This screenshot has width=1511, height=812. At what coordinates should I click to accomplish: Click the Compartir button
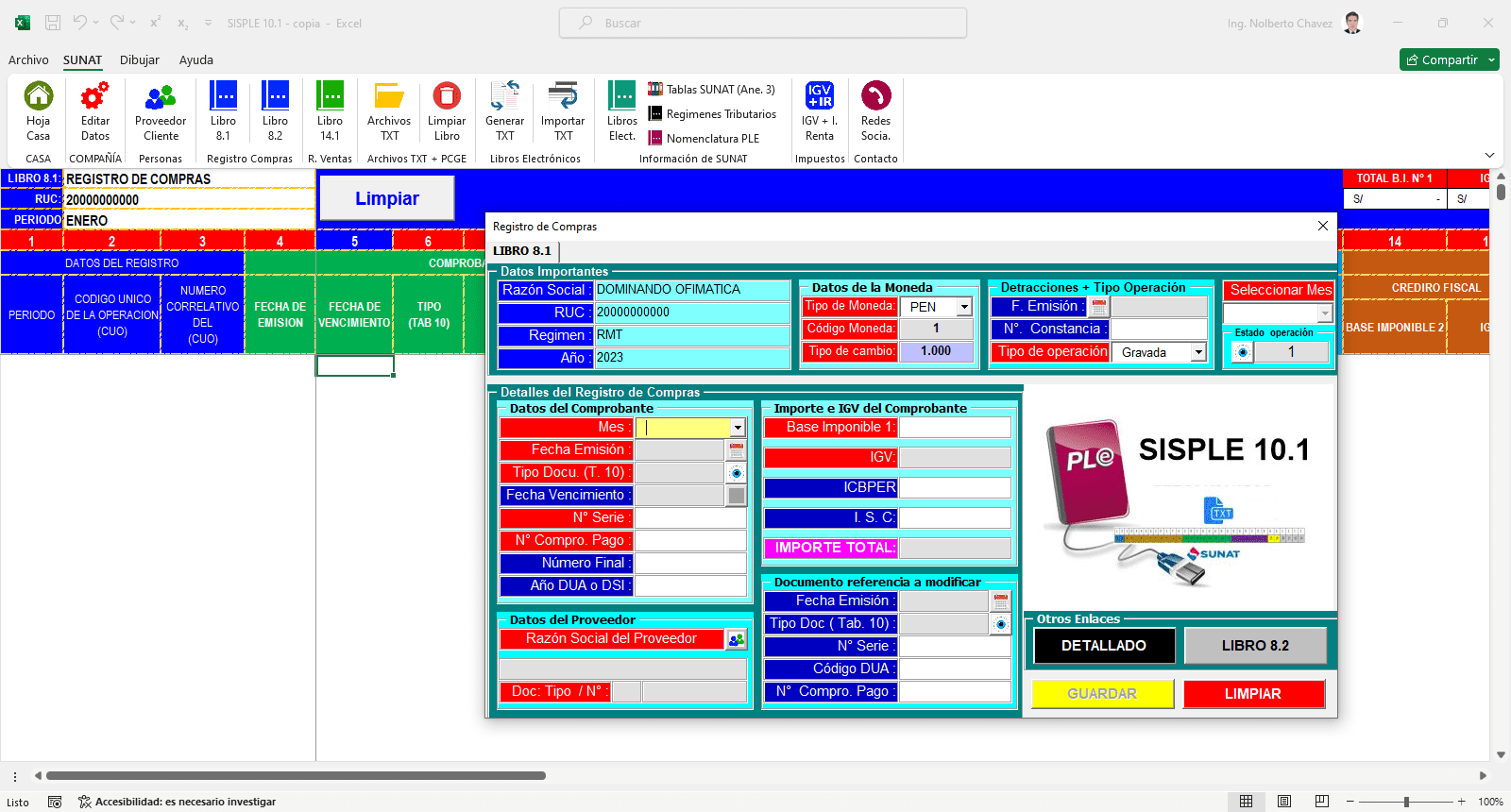[x=1442, y=59]
